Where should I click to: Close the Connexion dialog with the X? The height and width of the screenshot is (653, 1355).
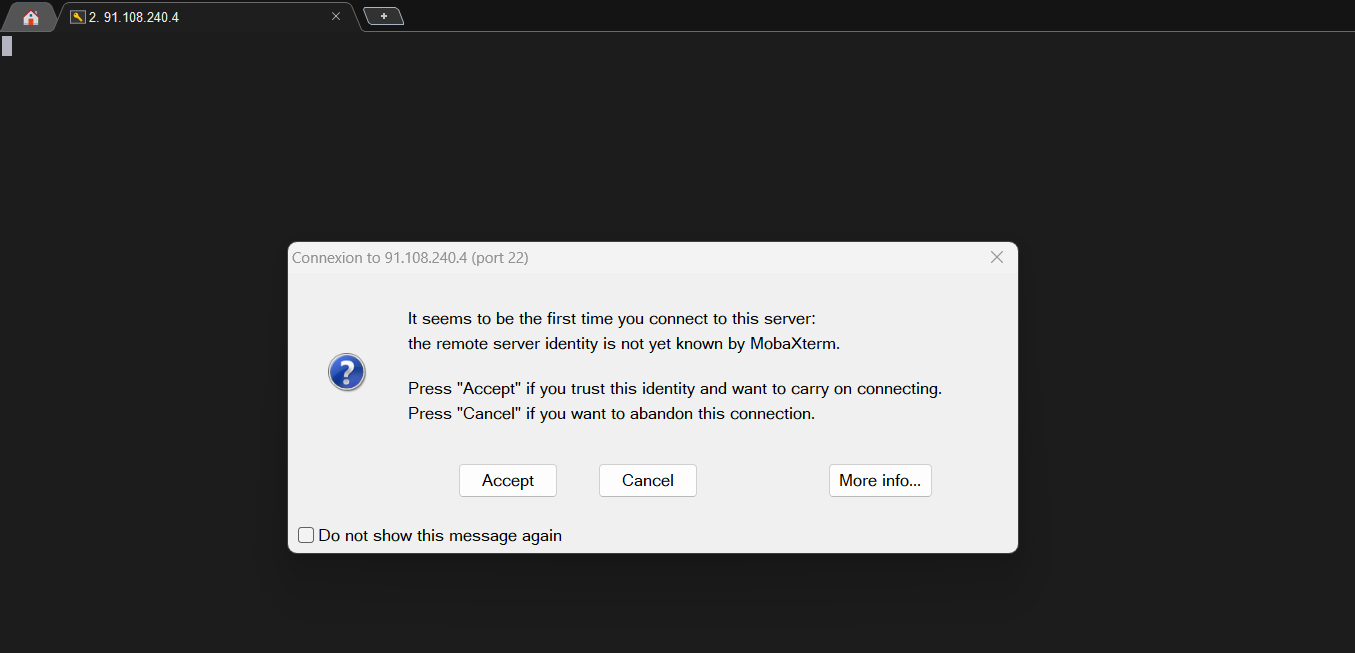996,257
